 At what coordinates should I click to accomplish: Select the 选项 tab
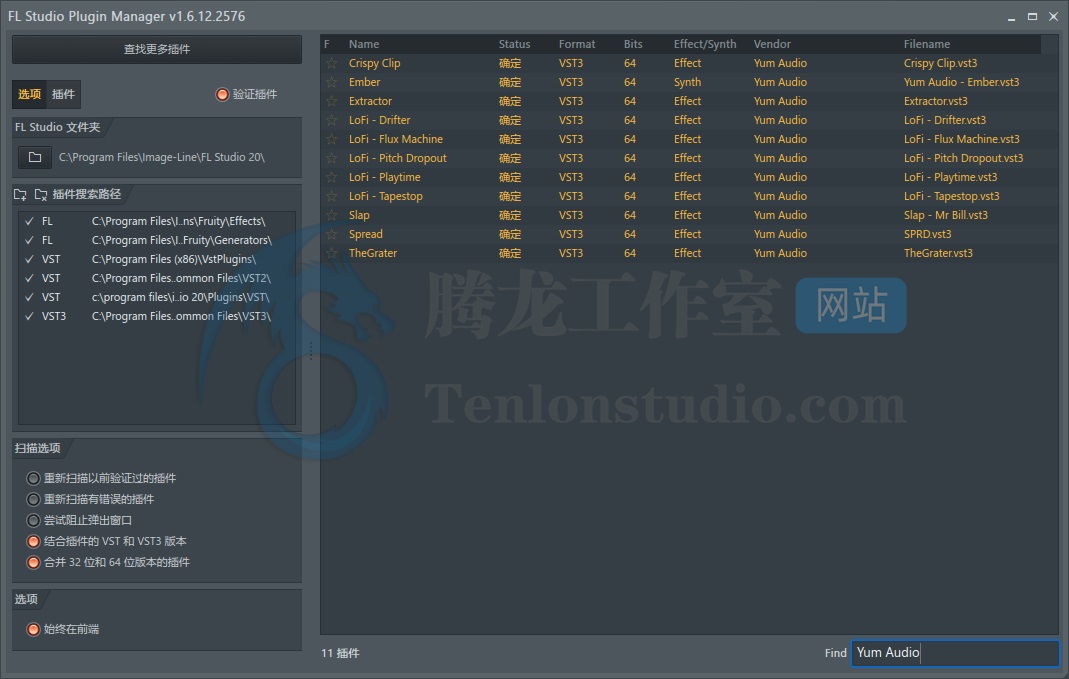click(30, 94)
